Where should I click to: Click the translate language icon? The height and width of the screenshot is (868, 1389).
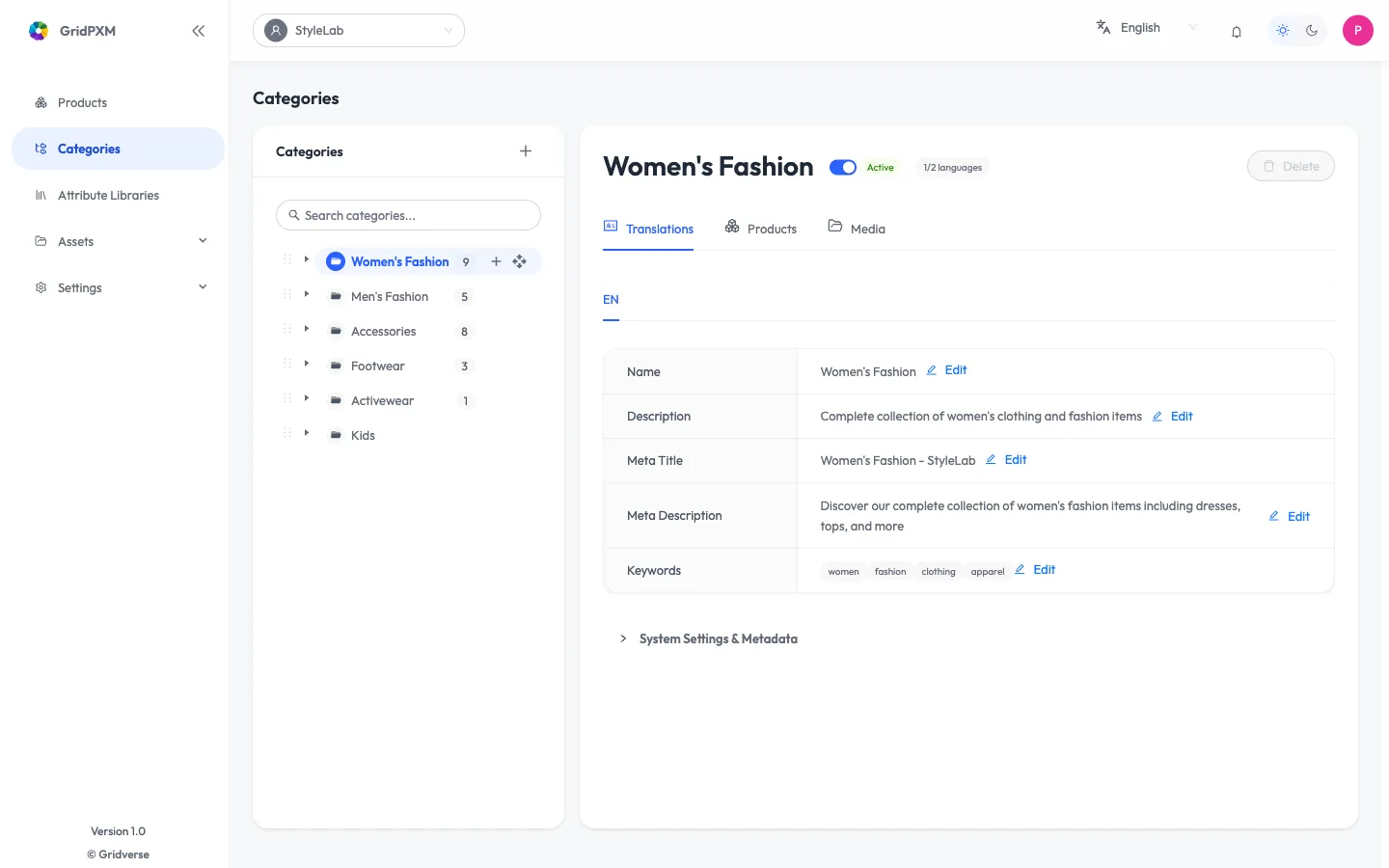[1103, 28]
